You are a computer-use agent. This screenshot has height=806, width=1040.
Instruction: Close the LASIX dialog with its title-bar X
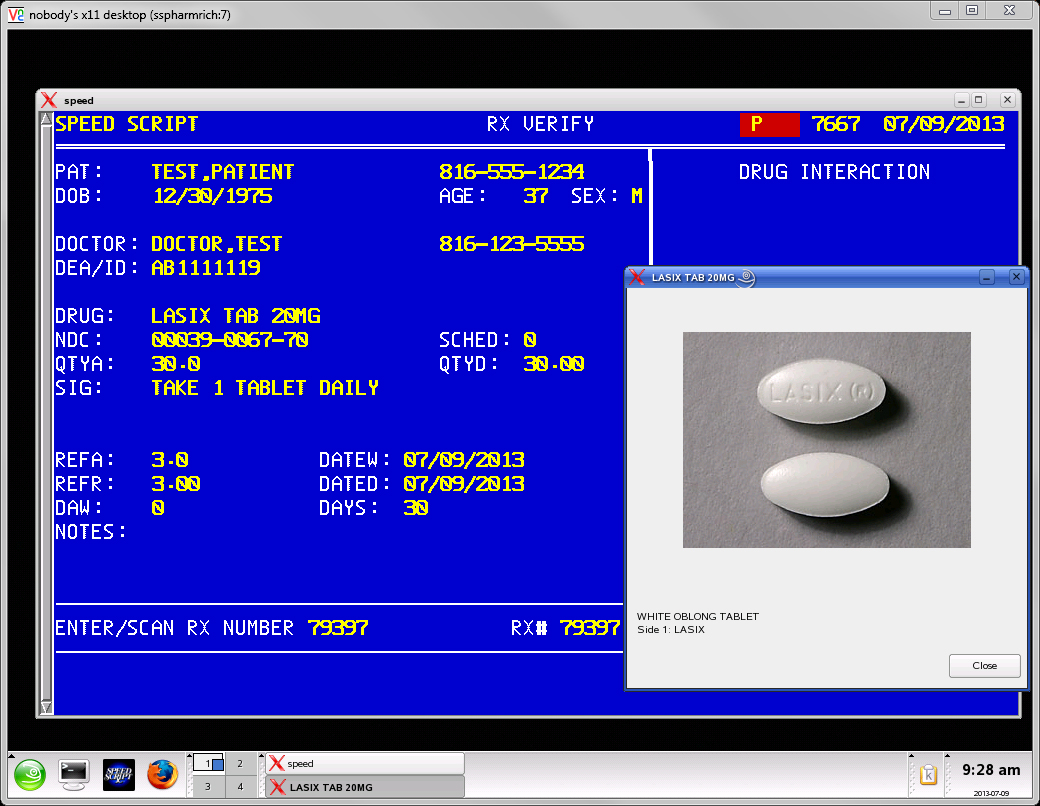point(1016,277)
